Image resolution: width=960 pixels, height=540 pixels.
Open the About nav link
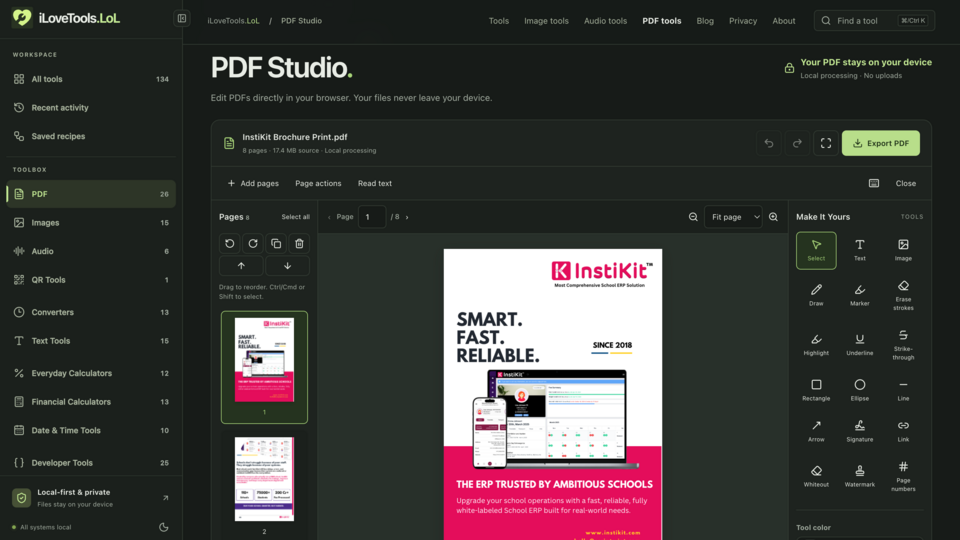tap(784, 21)
